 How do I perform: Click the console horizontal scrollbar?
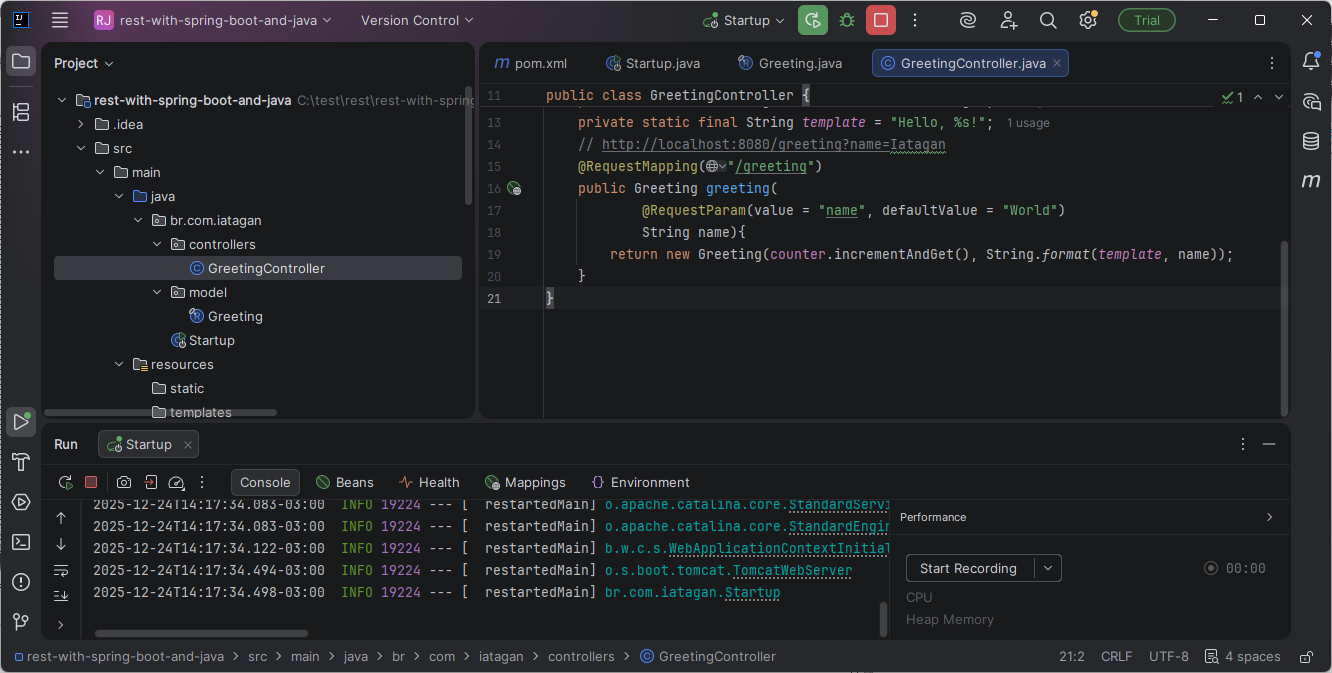click(201, 633)
